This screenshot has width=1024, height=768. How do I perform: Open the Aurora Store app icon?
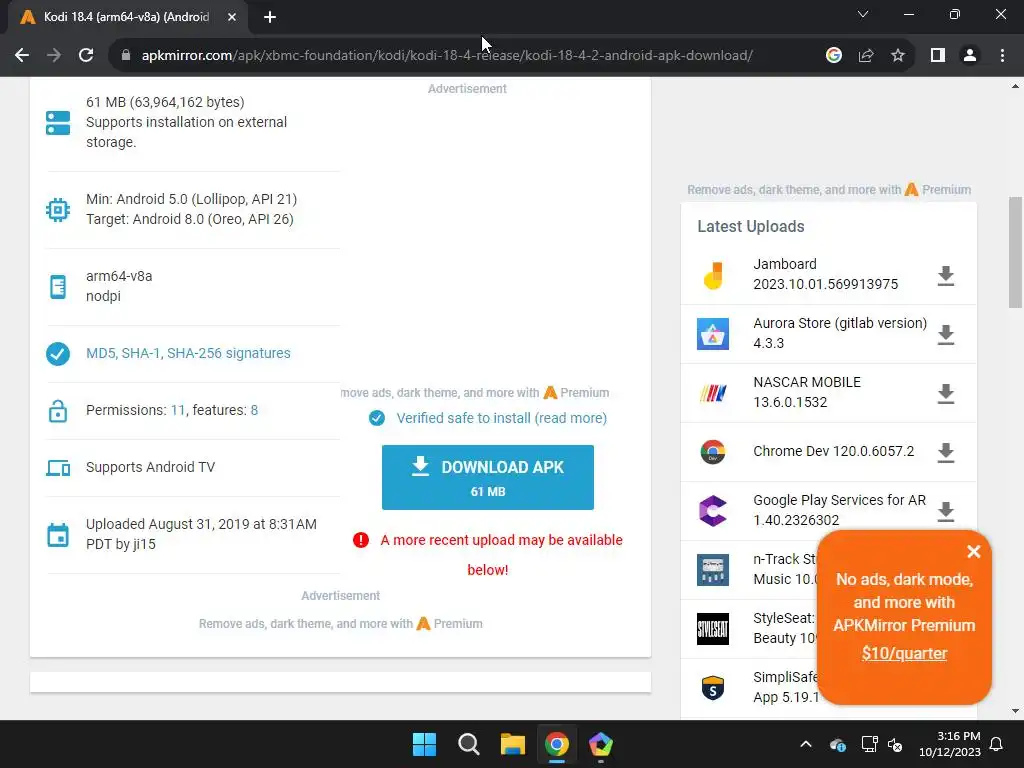[712, 334]
